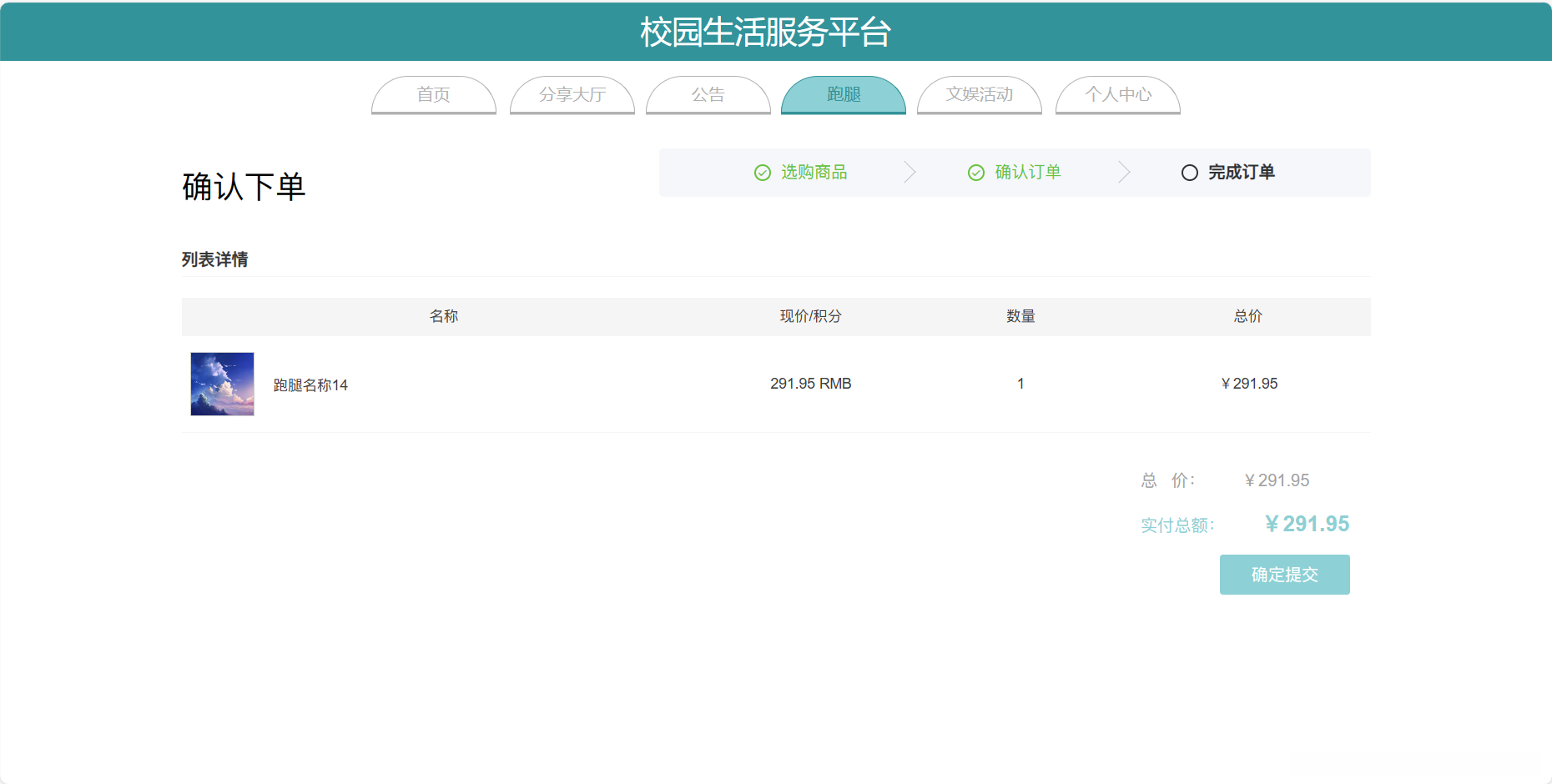Click the 291.95 RMB price cell
The image size is (1552, 784).
(811, 384)
